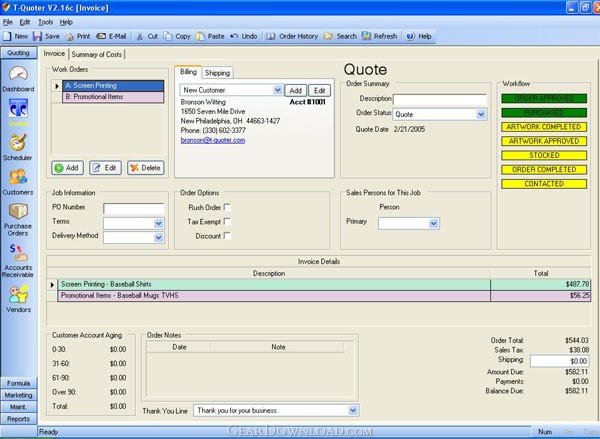Toggle the Discount checkbox
Screen dimensions: 600x439
(227, 235)
